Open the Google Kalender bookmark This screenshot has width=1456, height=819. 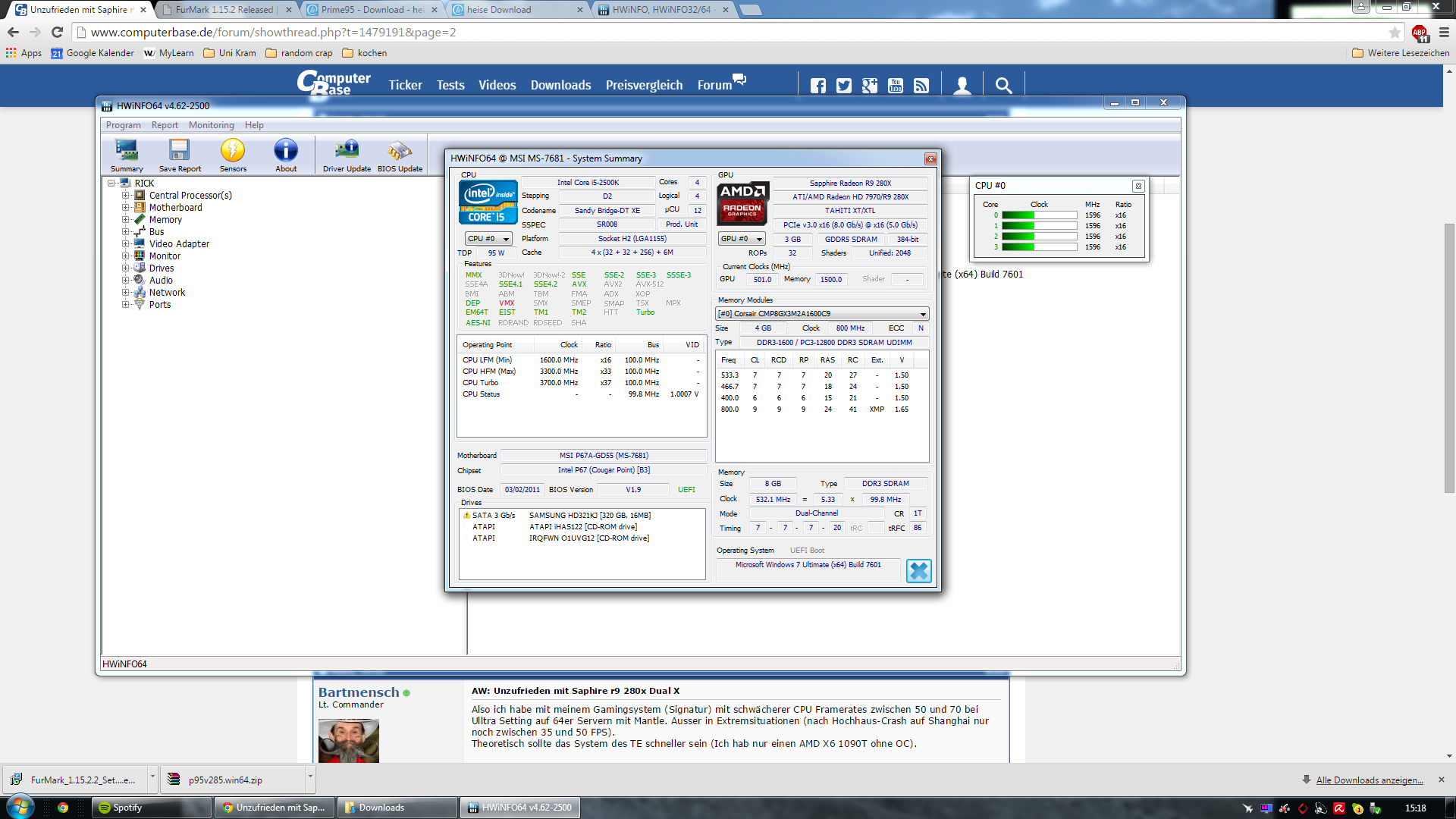click(93, 53)
